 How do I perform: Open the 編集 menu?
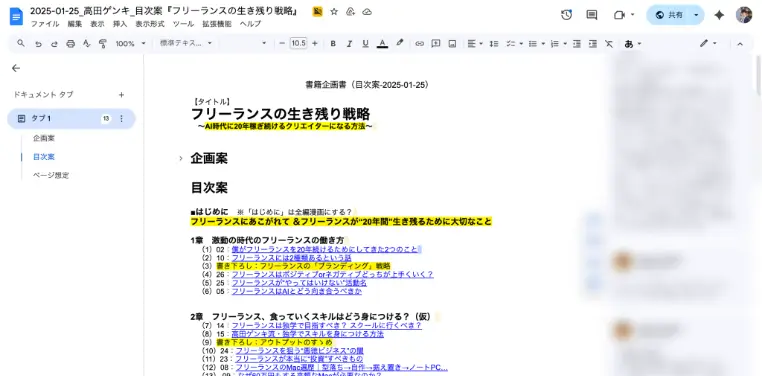tap(74, 24)
